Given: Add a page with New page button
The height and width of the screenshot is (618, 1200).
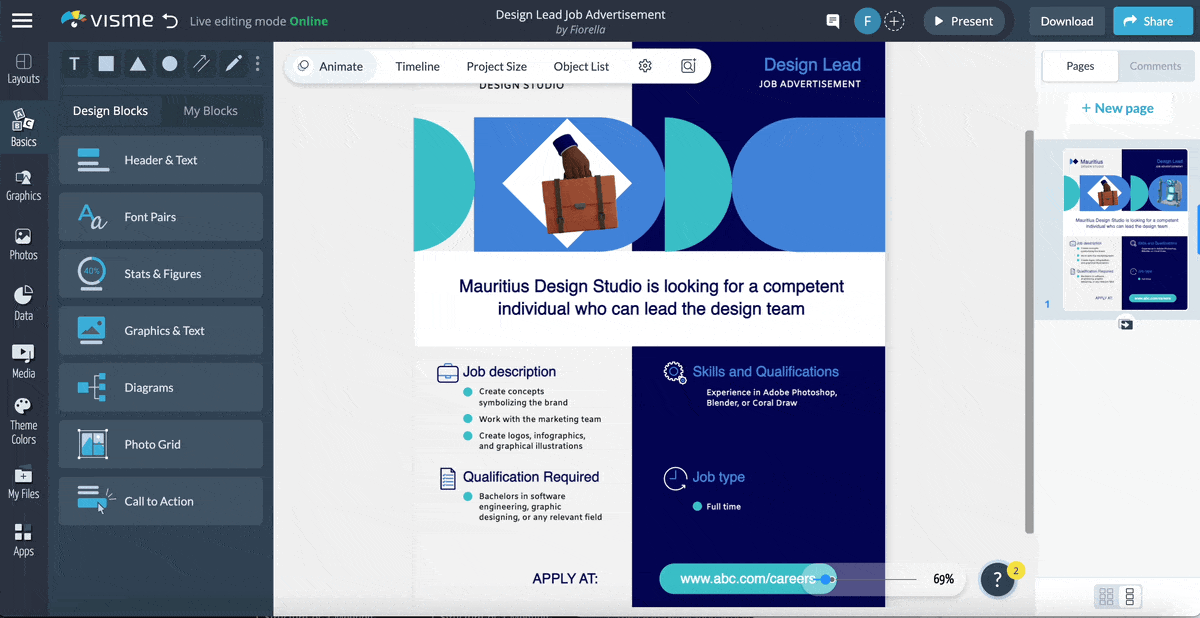Looking at the screenshot, I should [1117, 108].
